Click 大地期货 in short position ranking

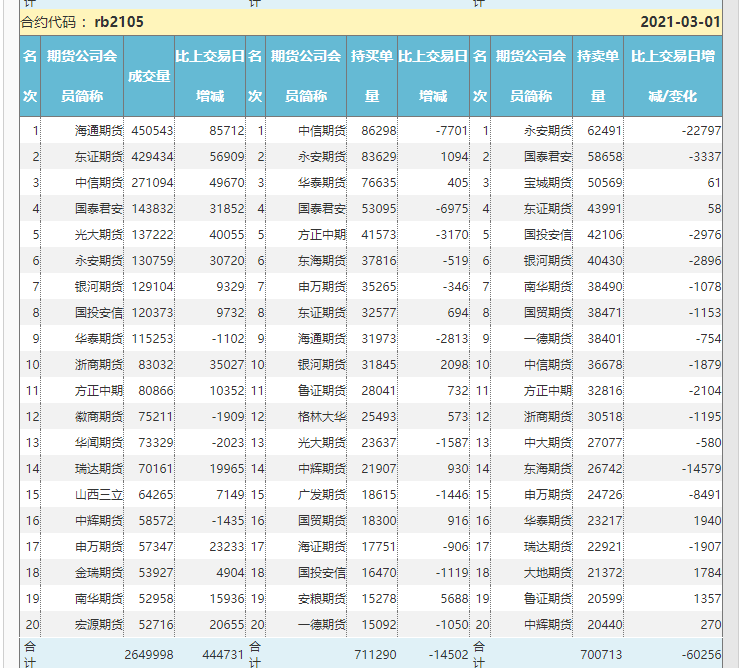point(548,573)
